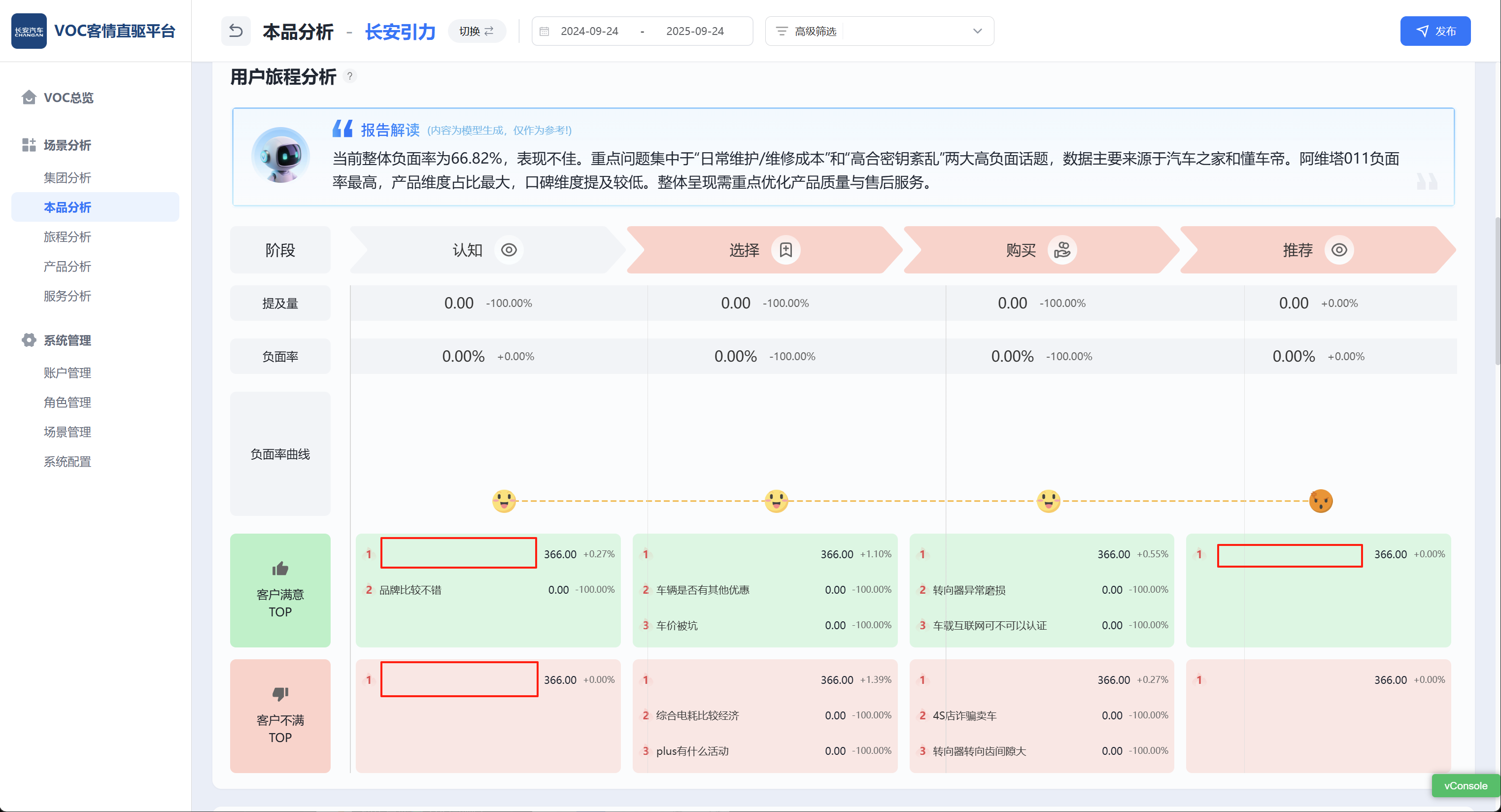Open VOC总览 page
This screenshot has width=1501, height=812.
pyautogui.click(x=68, y=97)
